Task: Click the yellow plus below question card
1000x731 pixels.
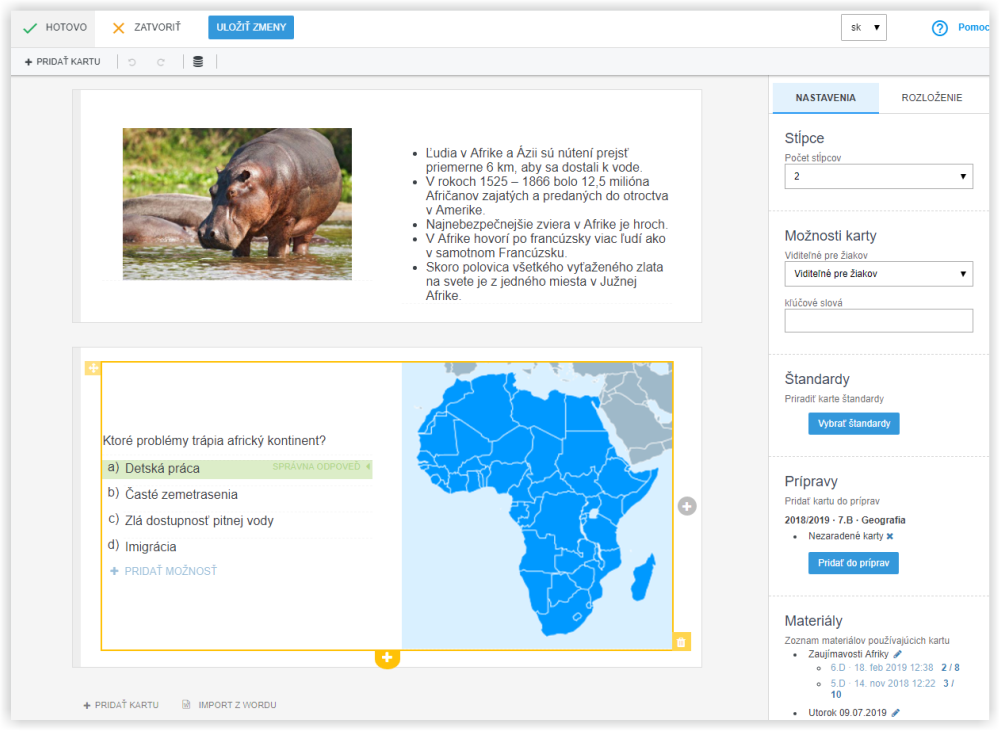Action: [x=387, y=658]
